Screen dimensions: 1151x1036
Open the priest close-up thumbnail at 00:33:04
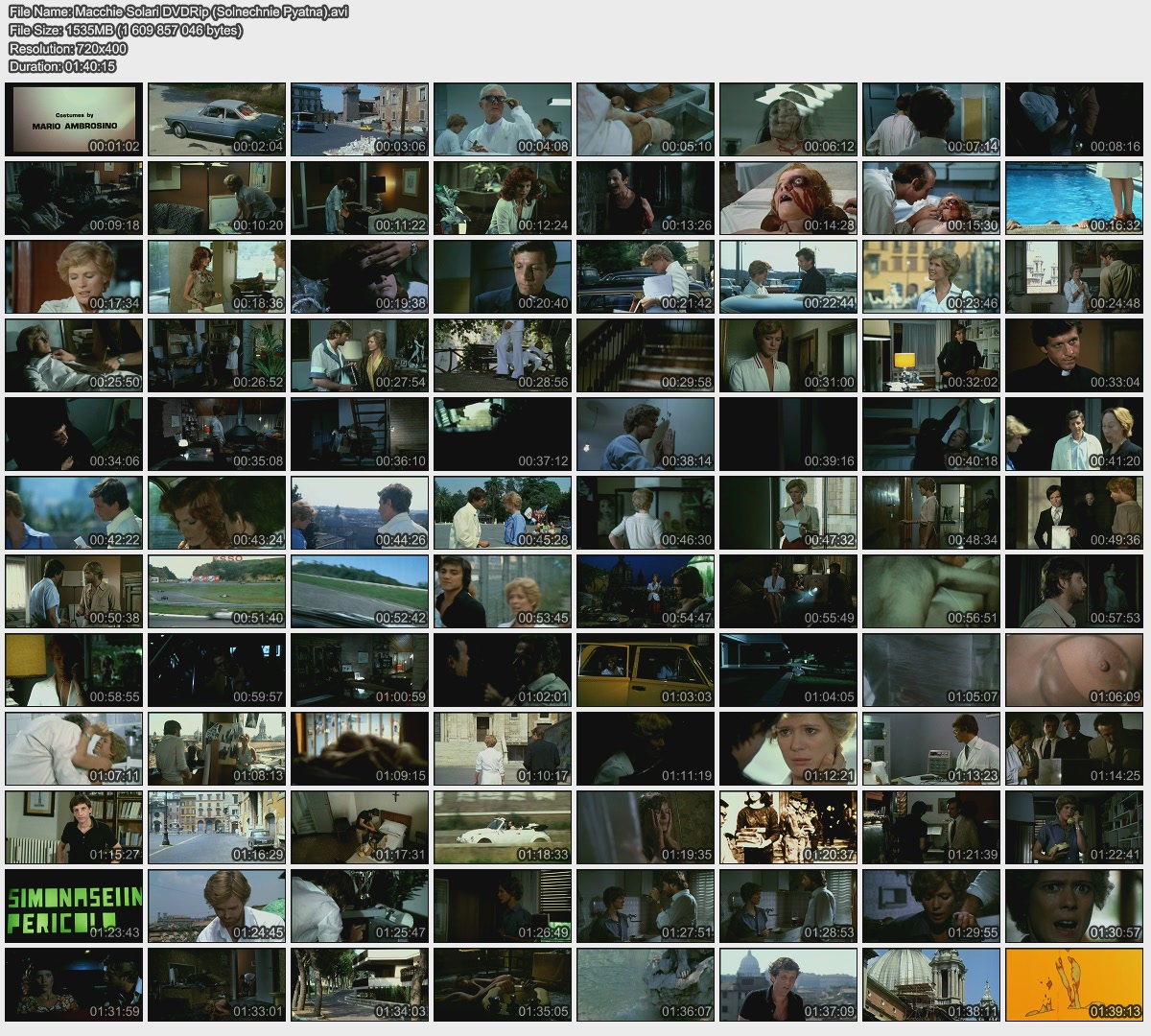click(1073, 355)
